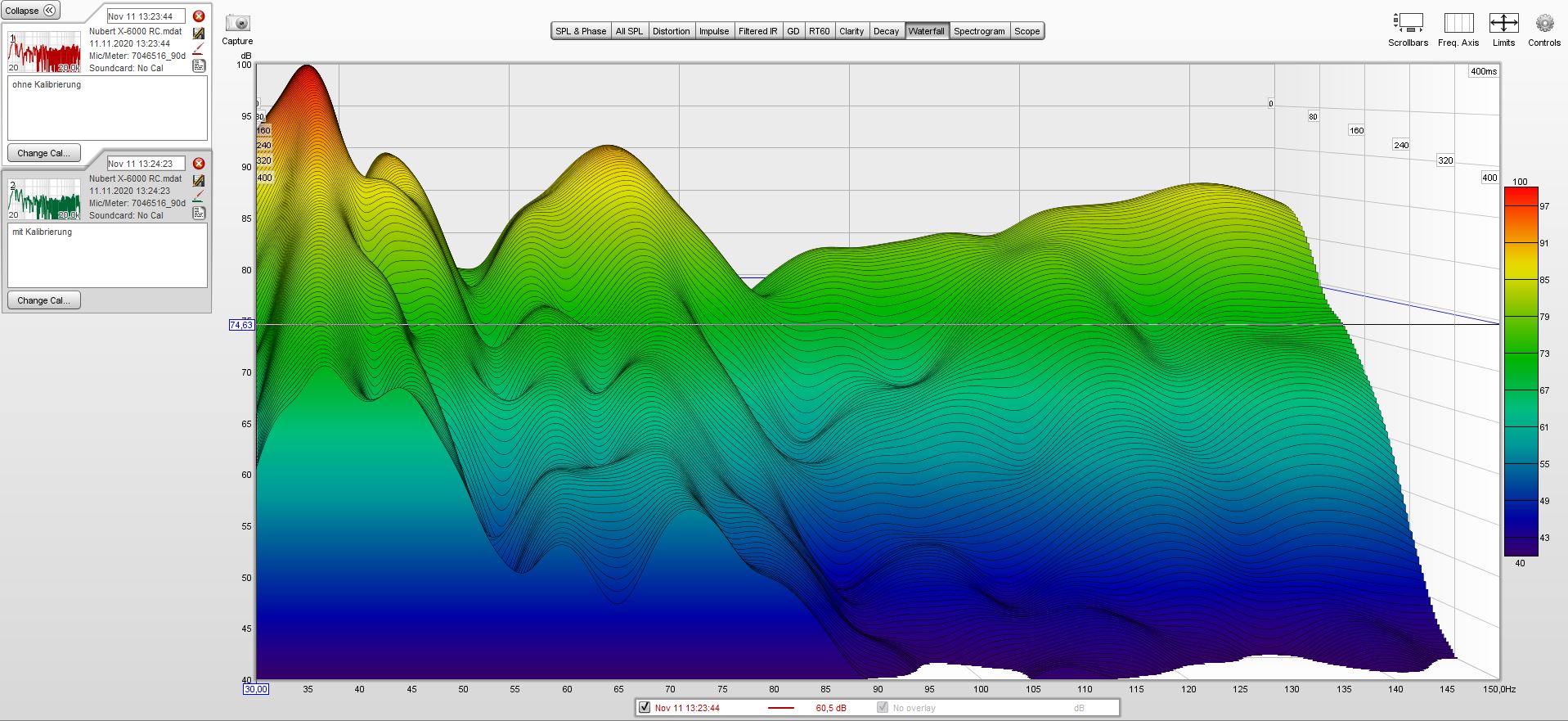The width and height of the screenshot is (1568, 721).
Task: Open the Scope tab
Action: point(1027,31)
